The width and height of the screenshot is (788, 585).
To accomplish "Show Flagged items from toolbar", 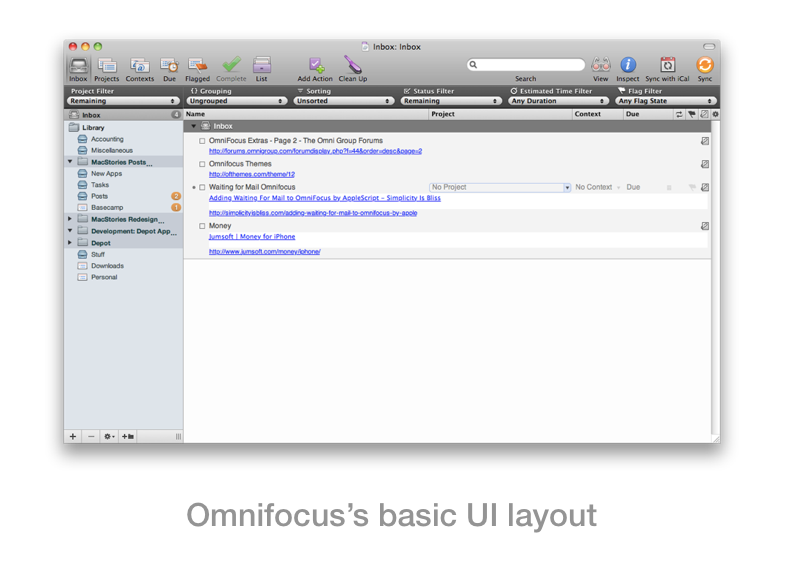I will (x=197, y=69).
